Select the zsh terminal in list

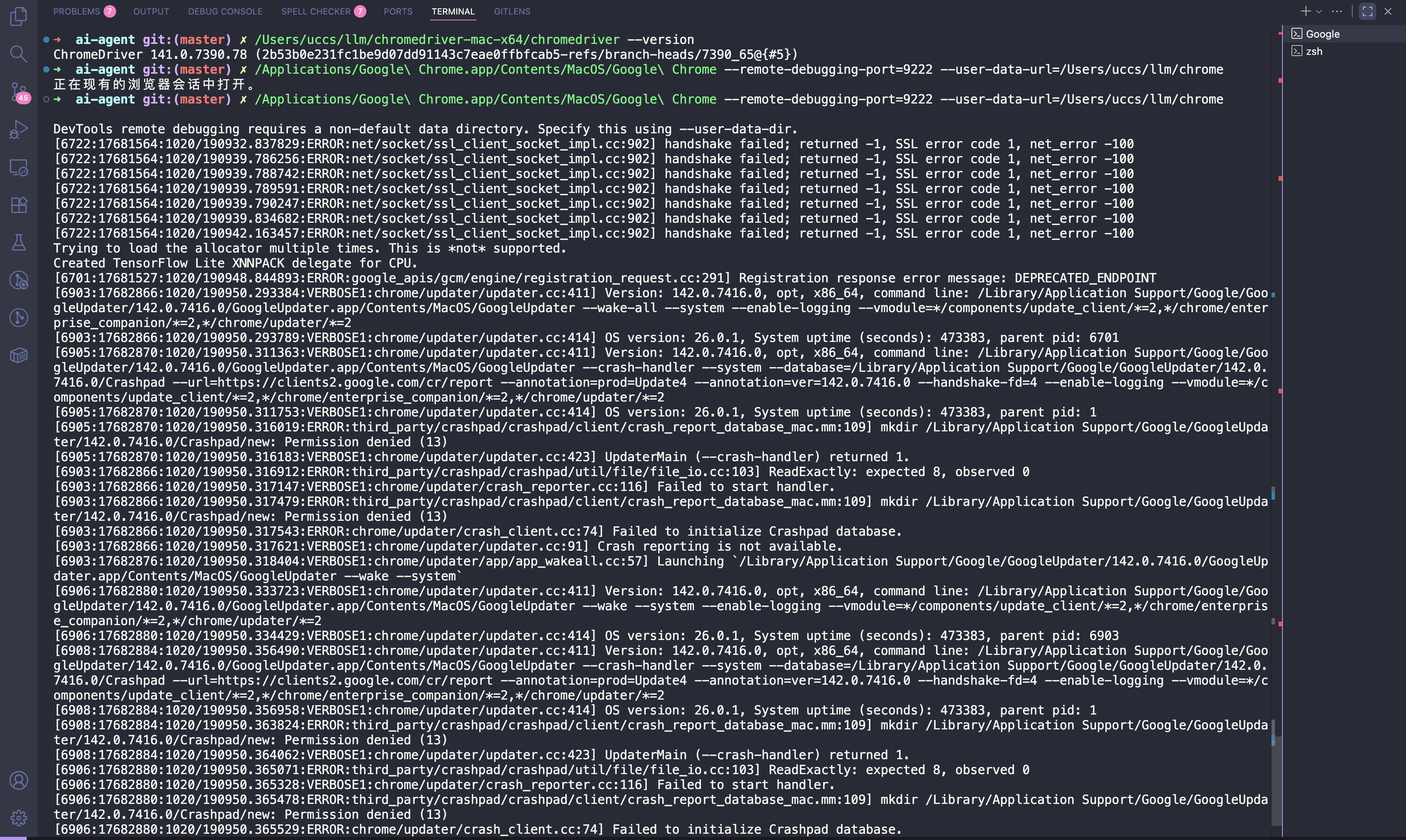click(x=1314, y=51)
